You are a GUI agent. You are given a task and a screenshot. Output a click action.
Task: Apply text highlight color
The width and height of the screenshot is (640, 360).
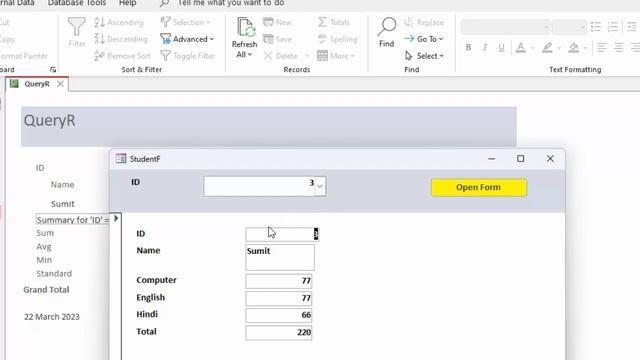click(x=547, y=47)
